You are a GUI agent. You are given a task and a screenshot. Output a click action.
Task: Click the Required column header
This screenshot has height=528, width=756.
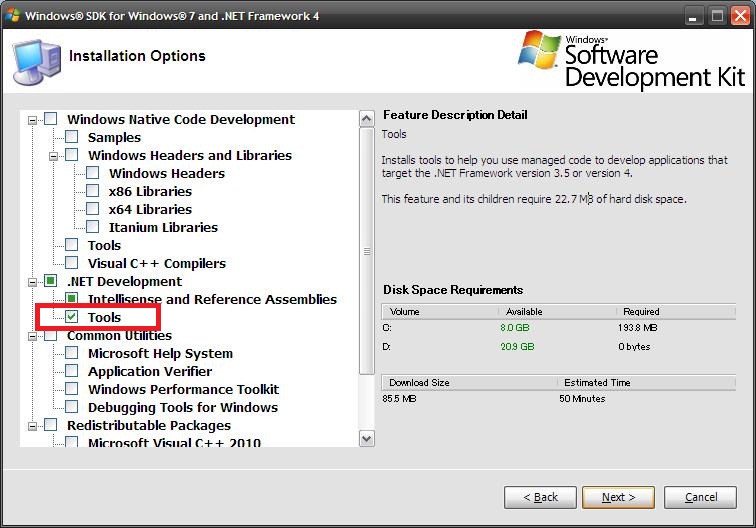[x=675, y=311]
